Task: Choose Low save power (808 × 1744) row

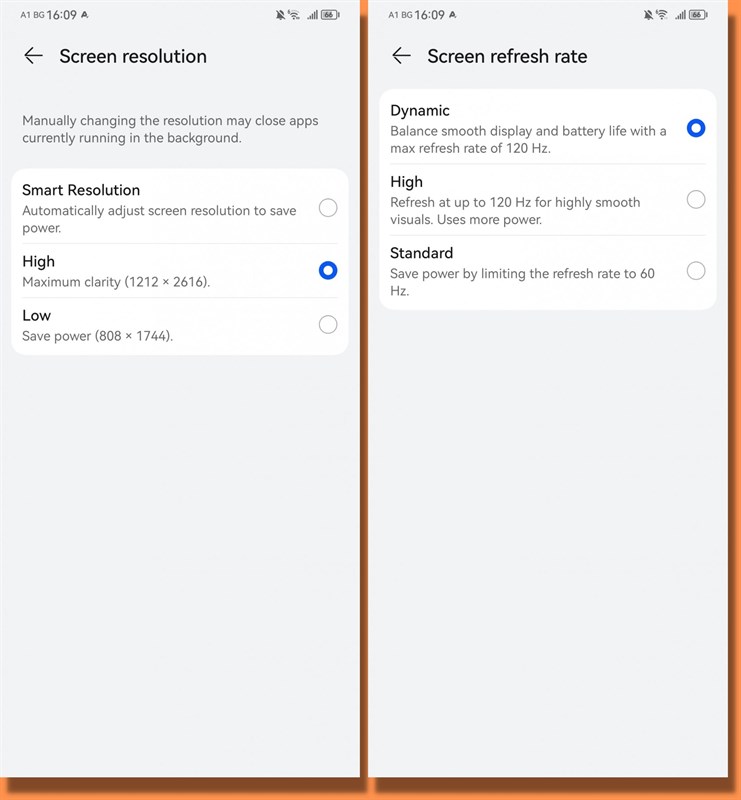Action: pyautogui.click(x=180, y=325)
